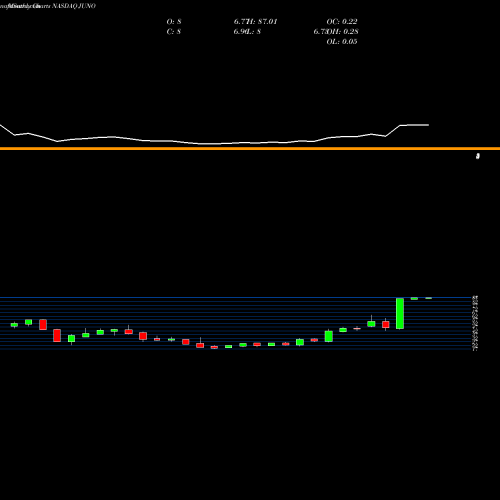
Task: Click the price scale labels beside the blue grid
Action: point(475,323)
